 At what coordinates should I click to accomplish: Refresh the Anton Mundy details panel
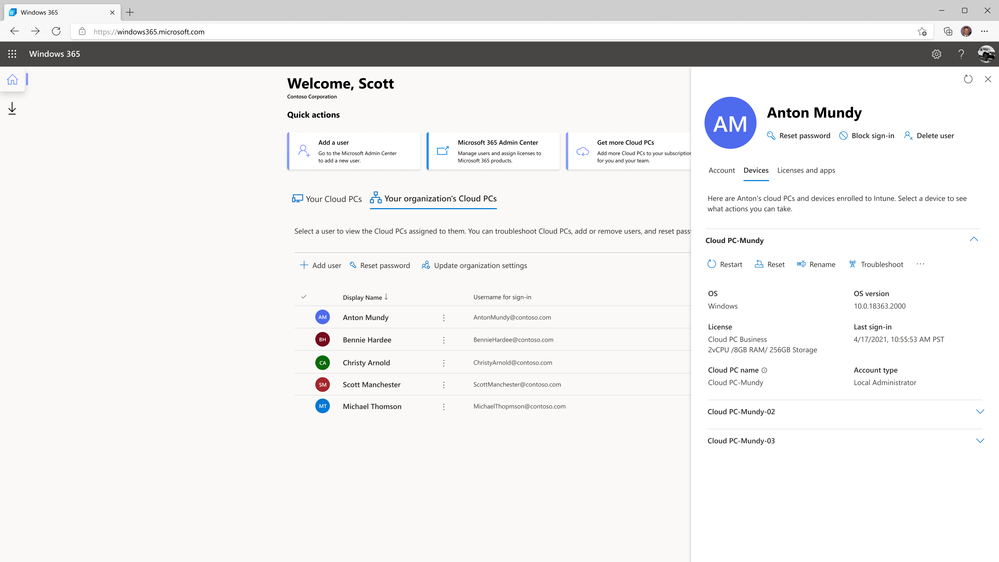968,79
